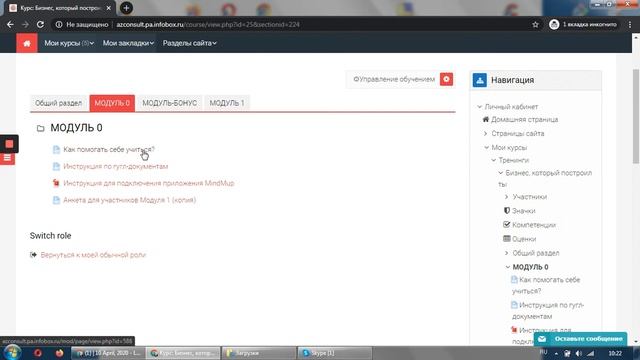Viewport: 640px width, 360px height.
Task: Click the return-role arrow icon under Switch role
Action: (33, 255)
